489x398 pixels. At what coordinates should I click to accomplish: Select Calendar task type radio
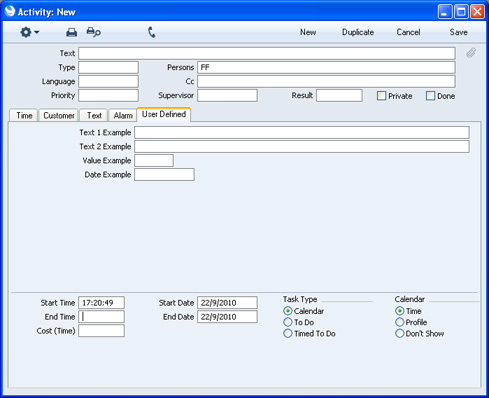coord(288,311)
